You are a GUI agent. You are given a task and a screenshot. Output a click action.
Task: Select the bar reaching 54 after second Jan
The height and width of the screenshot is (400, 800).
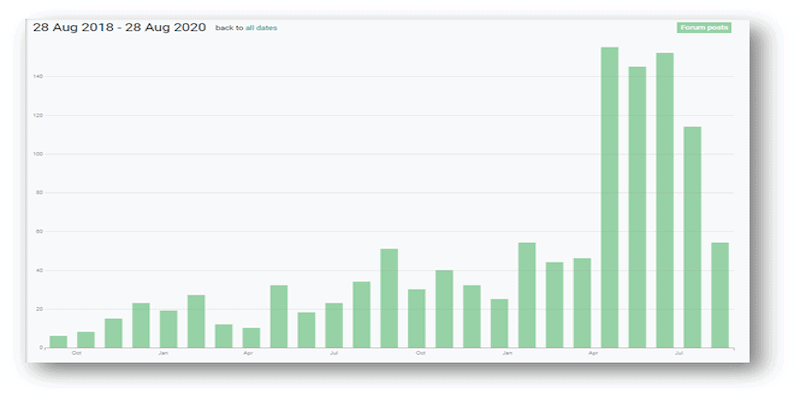click(527, 295)
